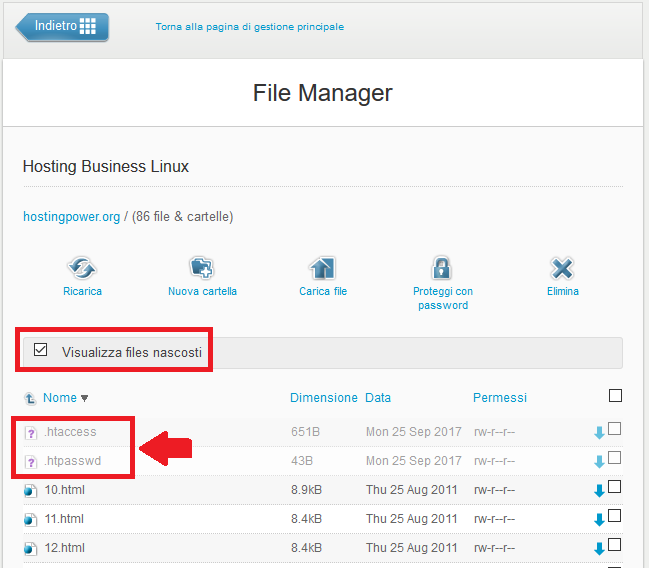Screen dimensions: 649x568
Task: Download 12.html using the arrow icon
Action: tap(600, 548)
